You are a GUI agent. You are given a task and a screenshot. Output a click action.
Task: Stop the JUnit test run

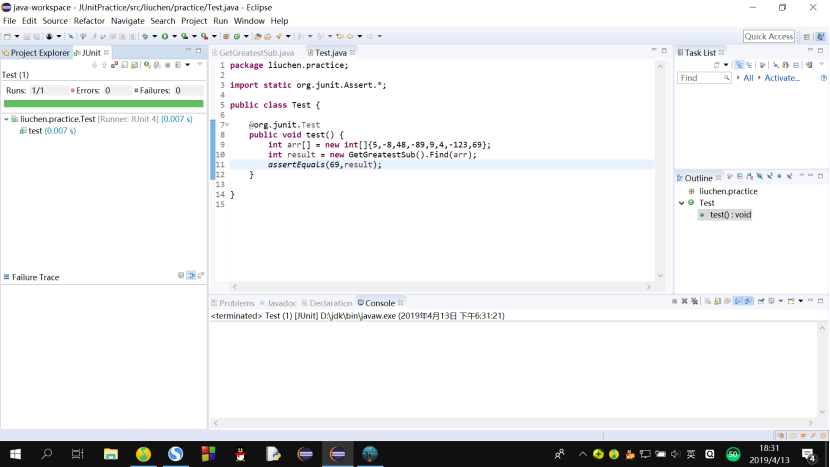click(x=167, y=65)
